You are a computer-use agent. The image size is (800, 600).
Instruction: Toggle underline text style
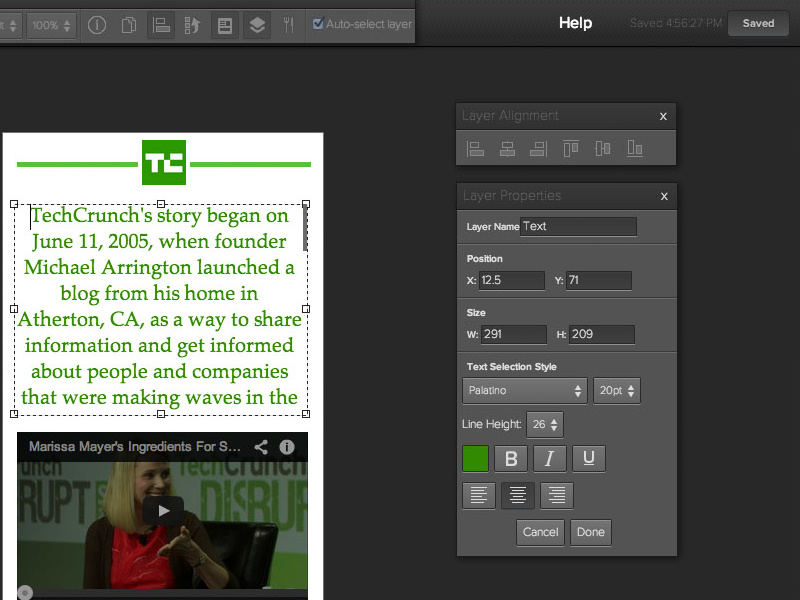pyautogui.click(x=588, y=459)
